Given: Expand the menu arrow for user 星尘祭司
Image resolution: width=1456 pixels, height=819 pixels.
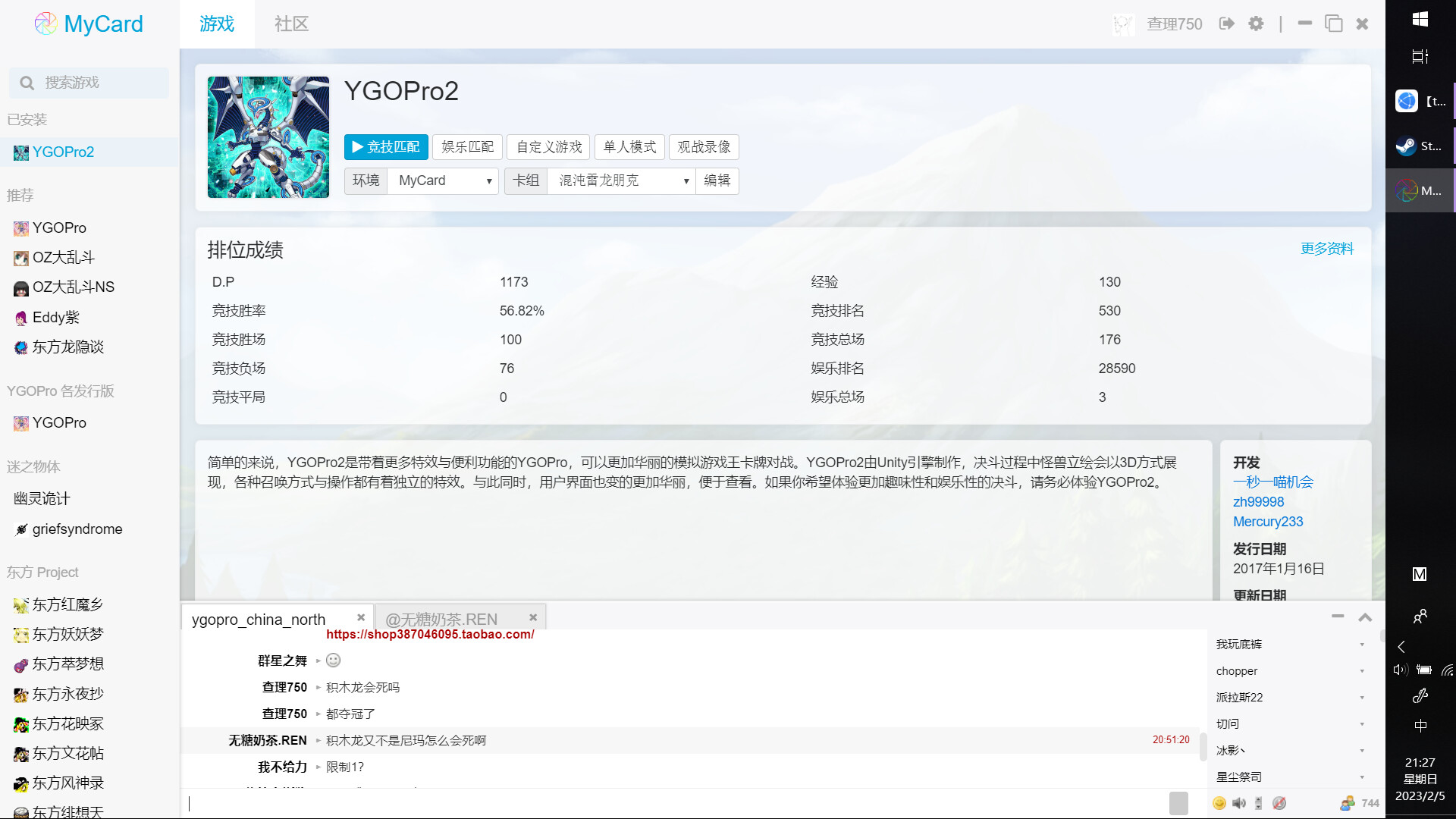Looking at the screenshot, I should (1362, 777).
